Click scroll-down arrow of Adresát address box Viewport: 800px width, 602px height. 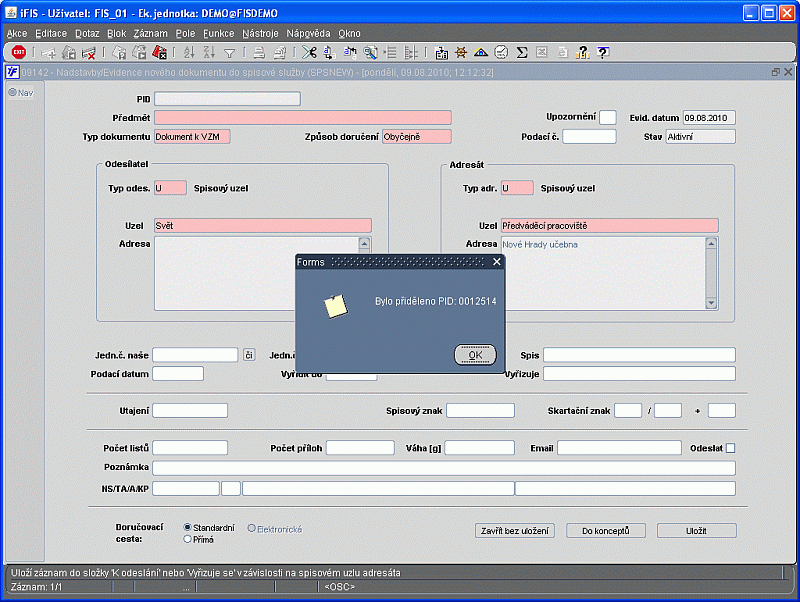click(711, 303)
